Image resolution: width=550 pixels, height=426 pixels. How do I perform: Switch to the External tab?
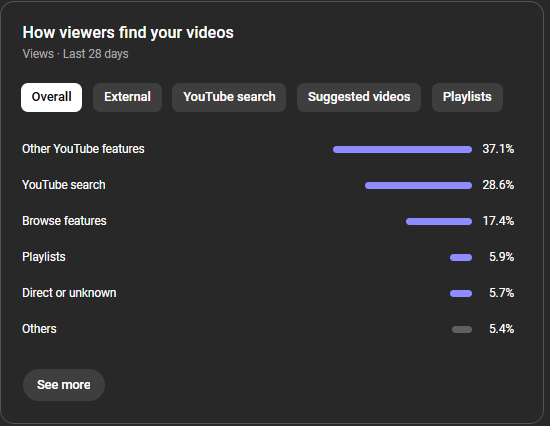(x=127, y=97)
